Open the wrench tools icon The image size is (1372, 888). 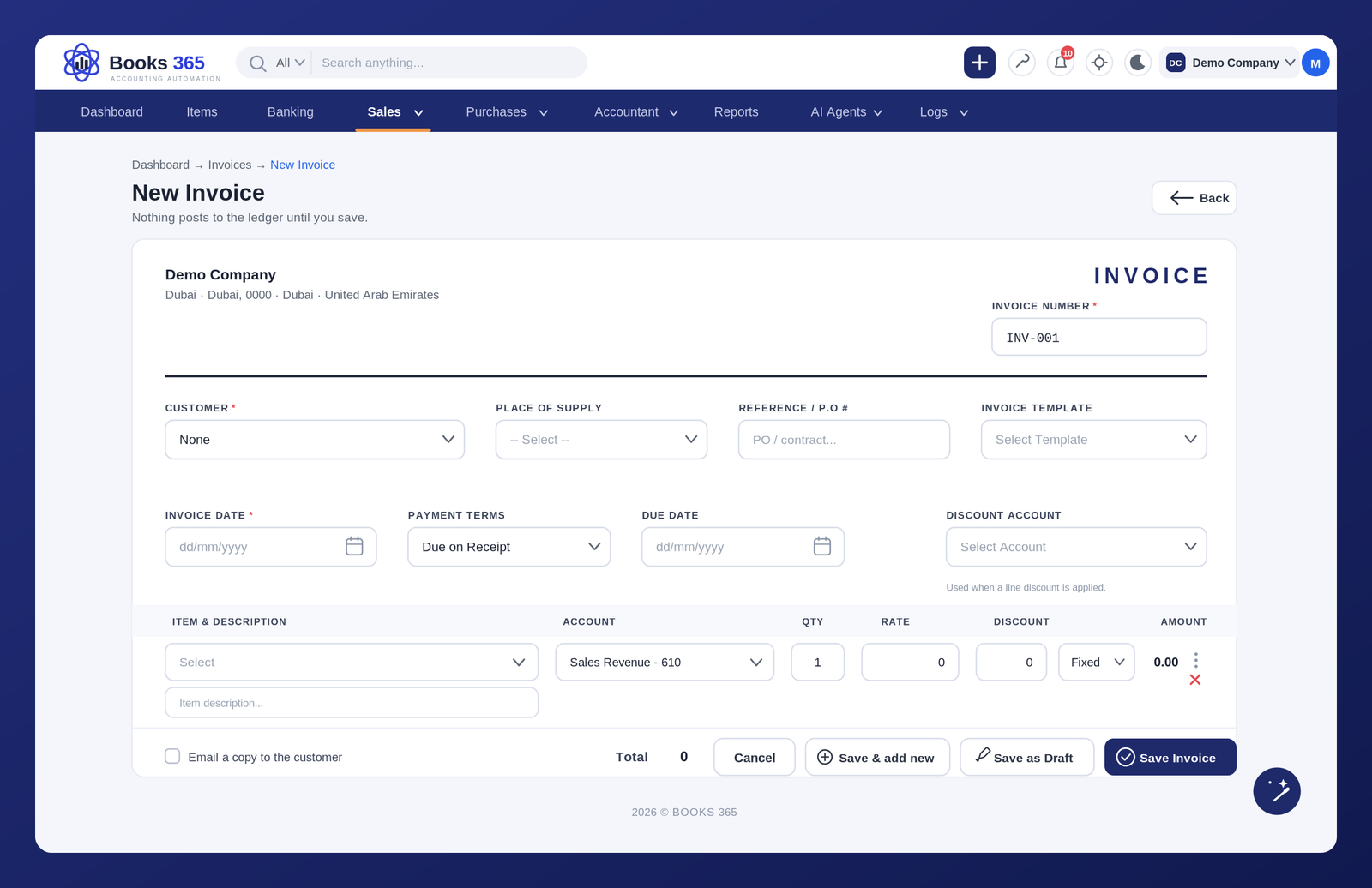1022,63
